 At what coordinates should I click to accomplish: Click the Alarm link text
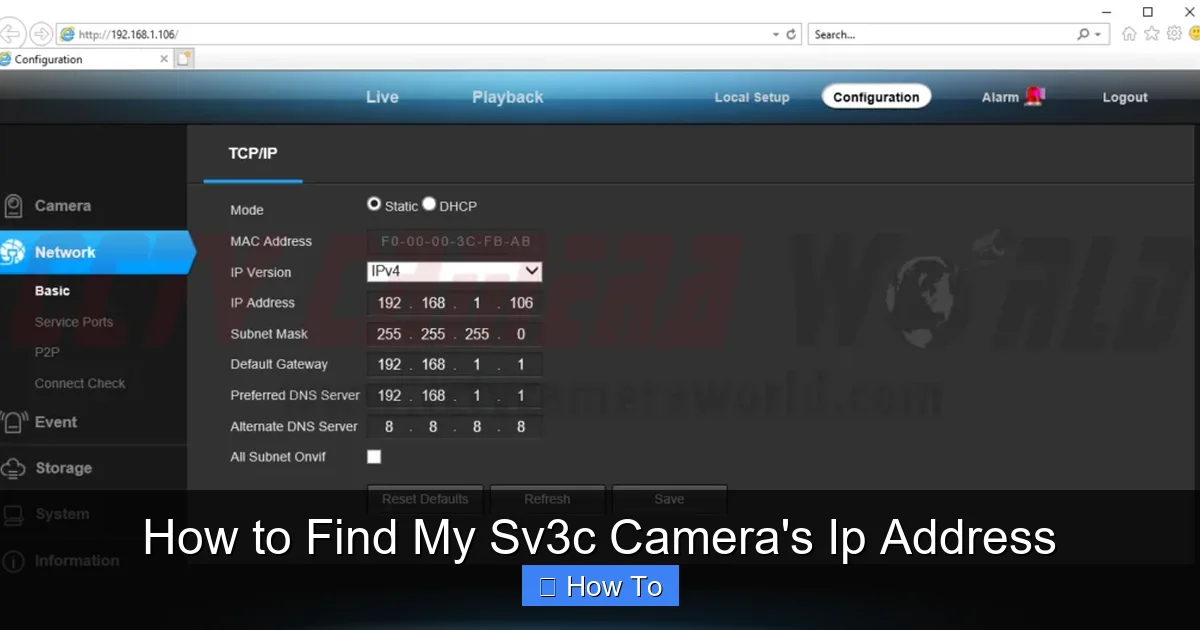(1000, 97)
